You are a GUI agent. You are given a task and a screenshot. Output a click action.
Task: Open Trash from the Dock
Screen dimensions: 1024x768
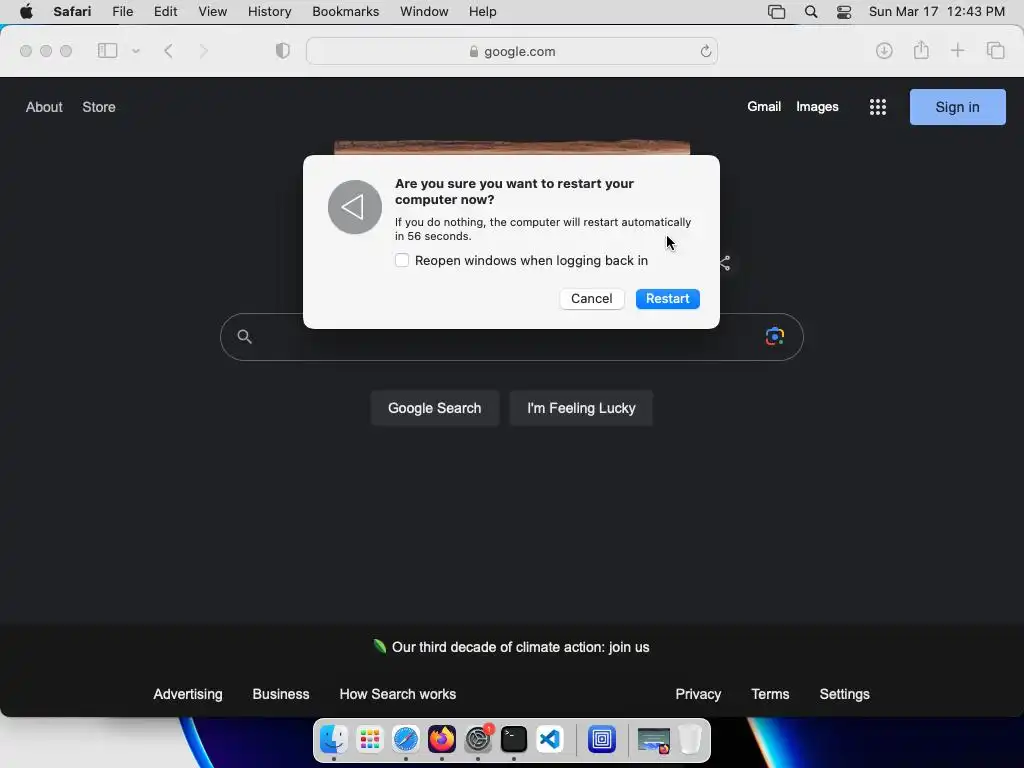coord(690,739)
